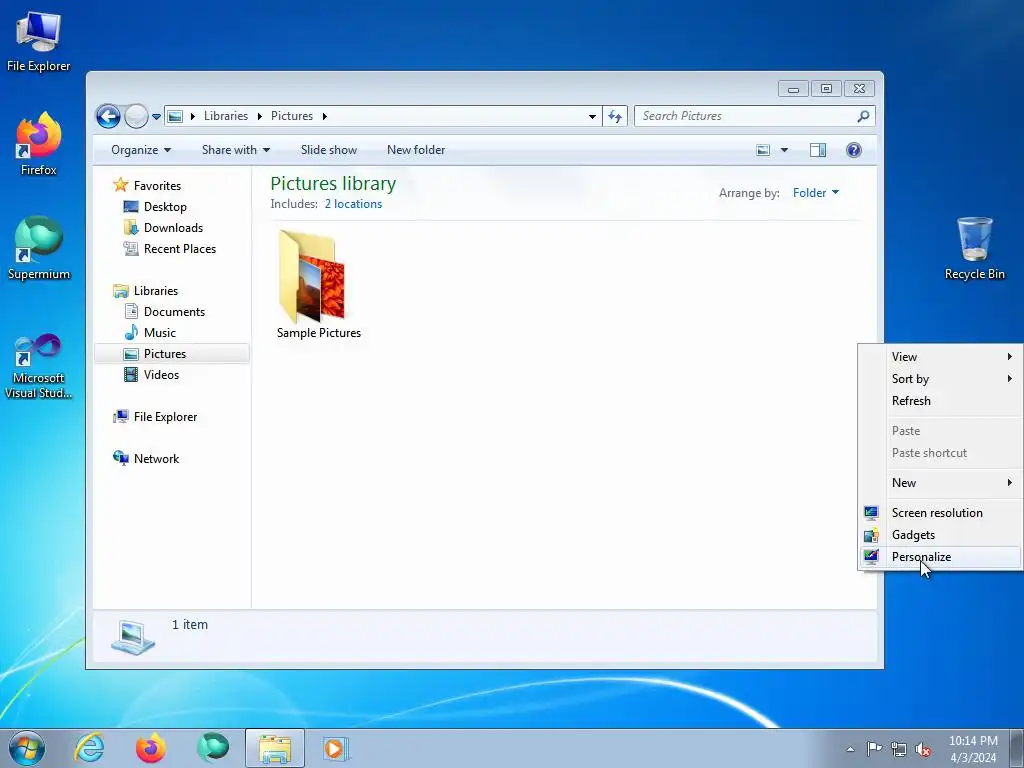The width and height of the screenshot is (1024, 768).
Task: Show hidden tray icons arrow
Action: click(x=850, y=749)
